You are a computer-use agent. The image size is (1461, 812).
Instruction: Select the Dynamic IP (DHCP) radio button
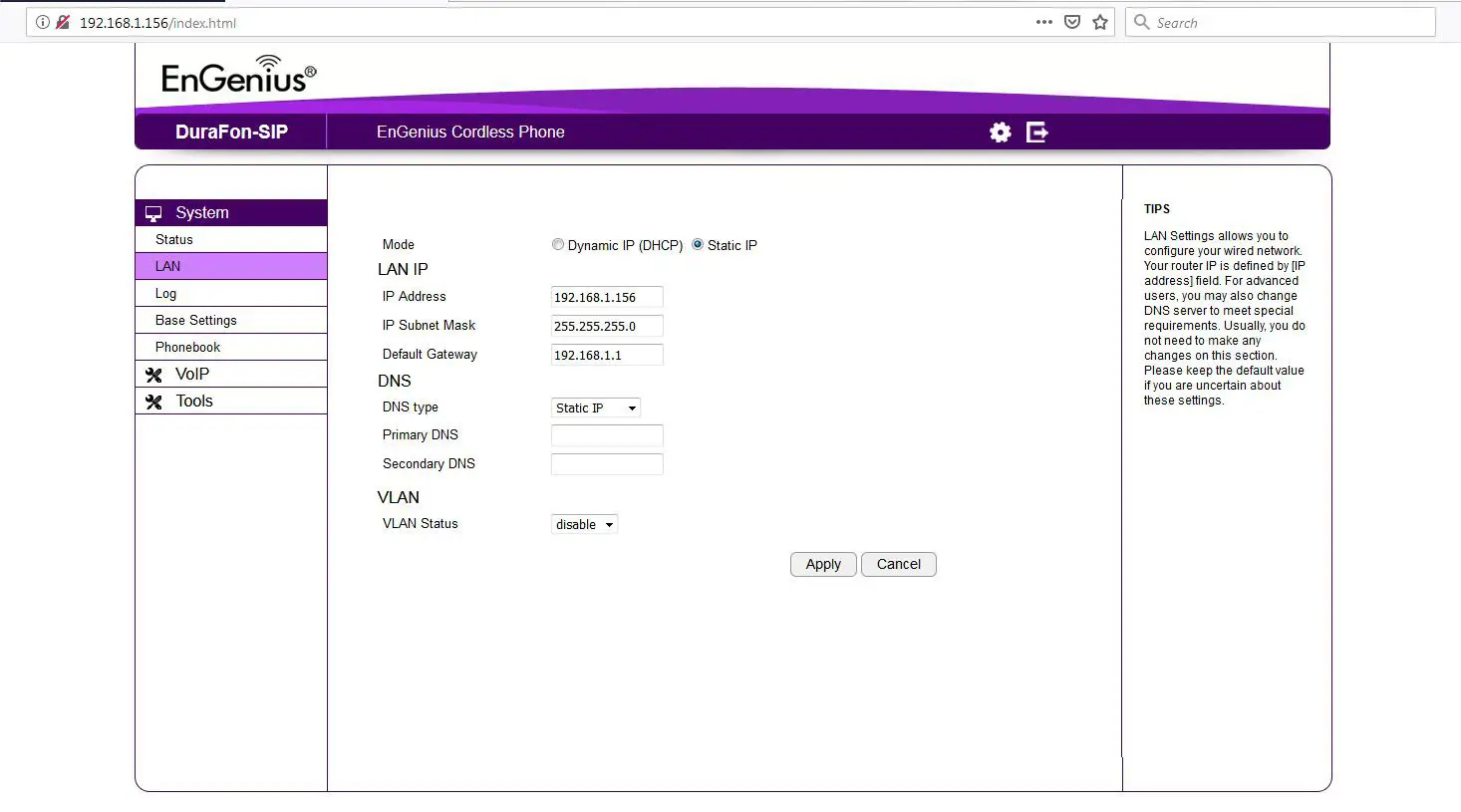pyautogui.click(x=558, y=244)
